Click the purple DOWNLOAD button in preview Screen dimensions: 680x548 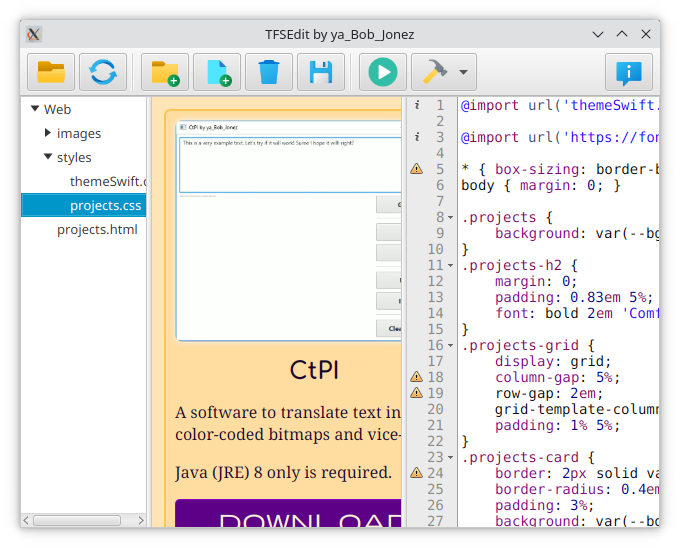click(288, 514)
